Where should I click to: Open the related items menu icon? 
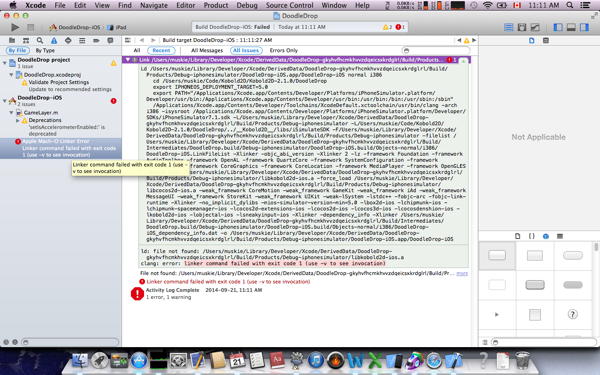128,40
